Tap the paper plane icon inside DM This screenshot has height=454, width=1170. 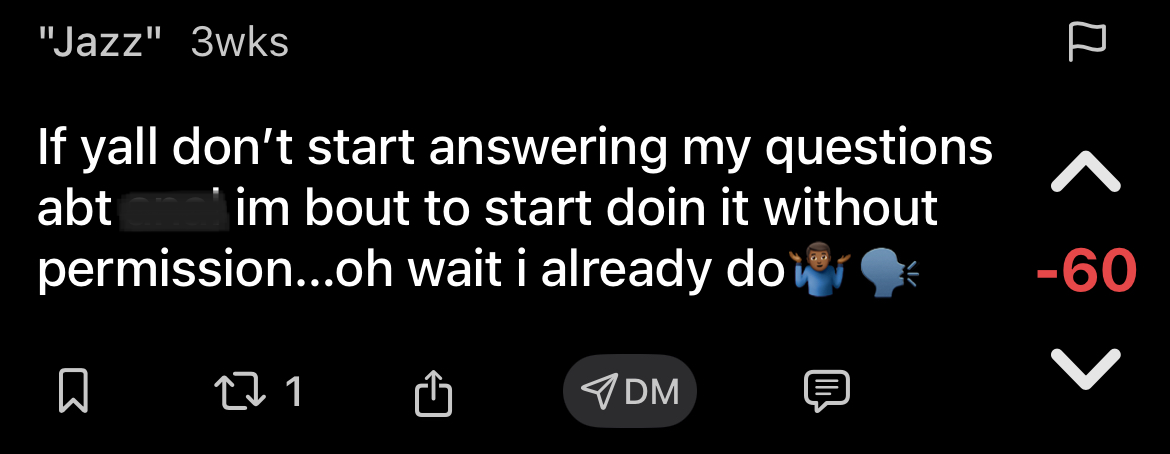(x=600, y=392)
